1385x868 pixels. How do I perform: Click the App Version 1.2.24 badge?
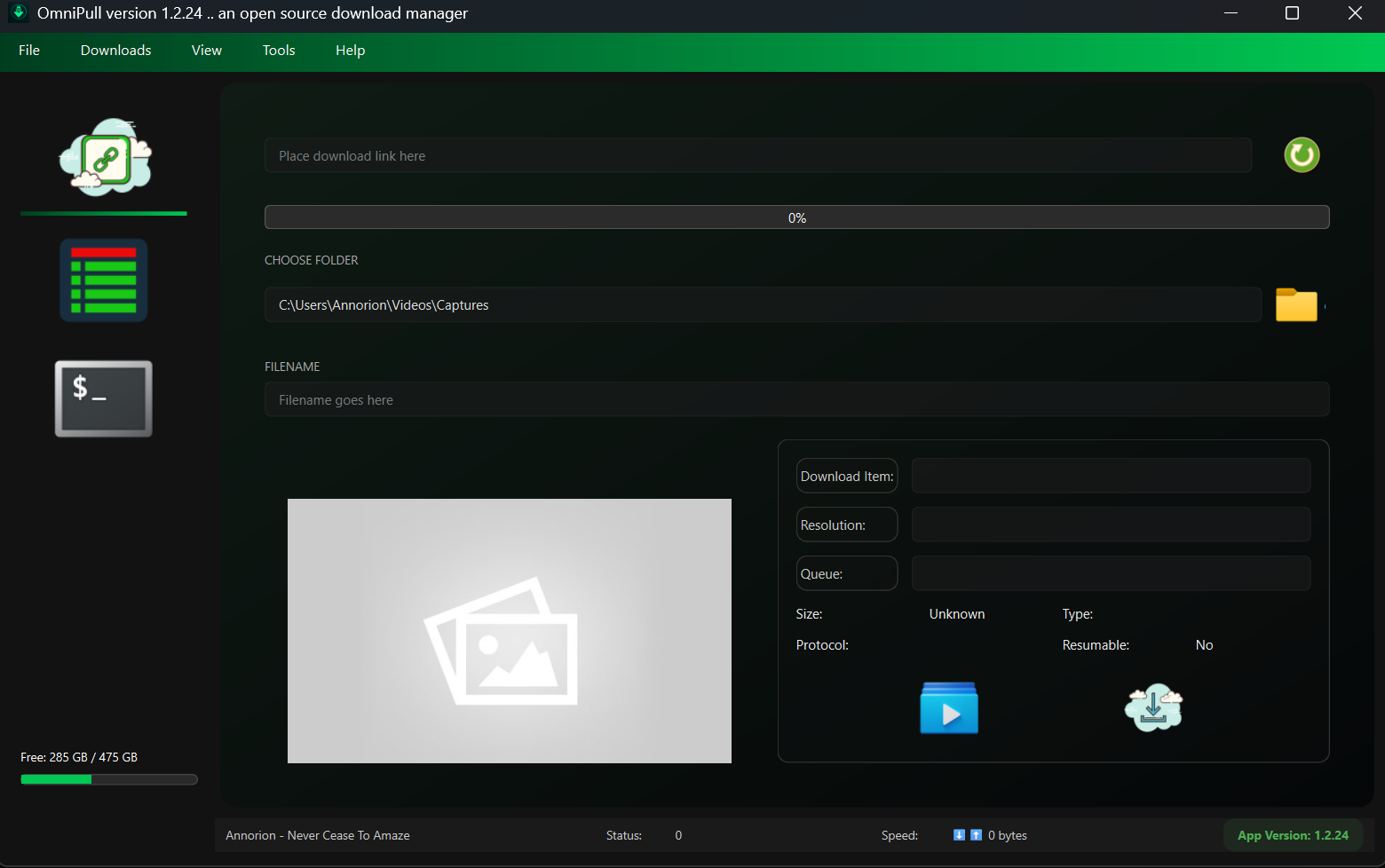click(x=1293, y=835)
